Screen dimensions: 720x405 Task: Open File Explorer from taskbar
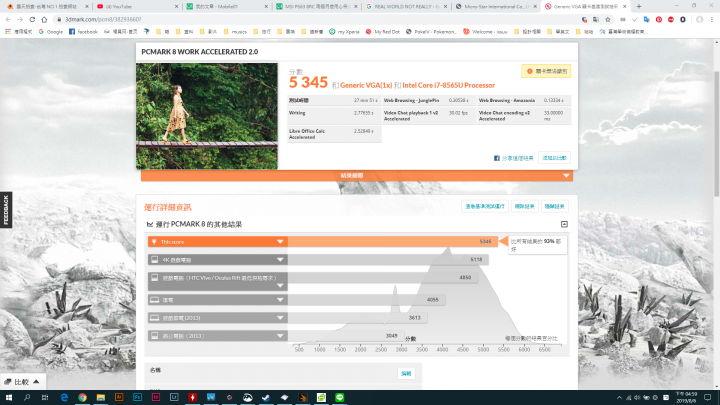[x=101, y=397]
